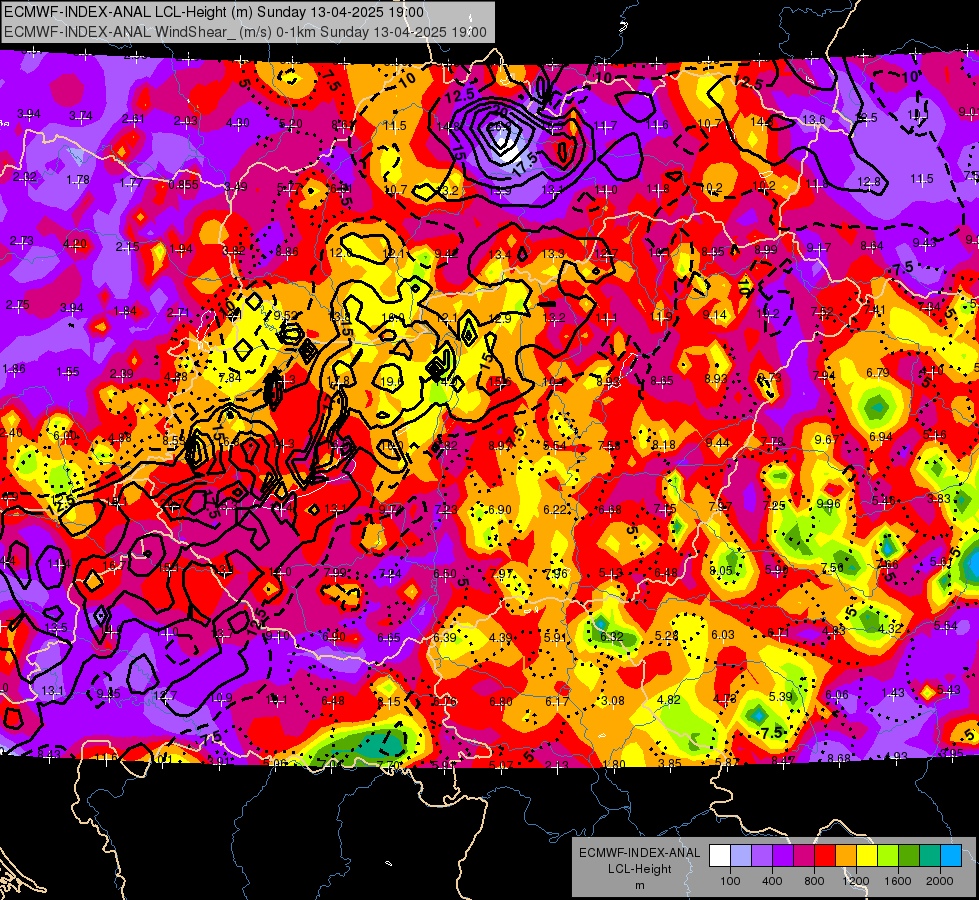Select the sky blue legend swatch
Screen dimensions: 979x900
951,856
